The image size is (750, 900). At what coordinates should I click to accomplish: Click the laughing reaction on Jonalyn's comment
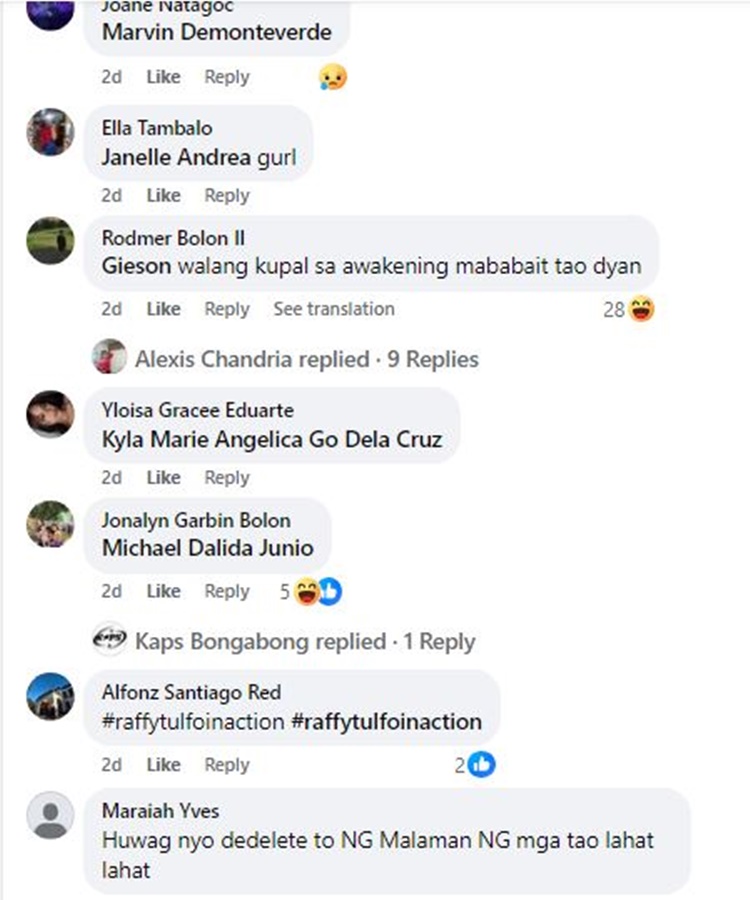click(306, 592)
